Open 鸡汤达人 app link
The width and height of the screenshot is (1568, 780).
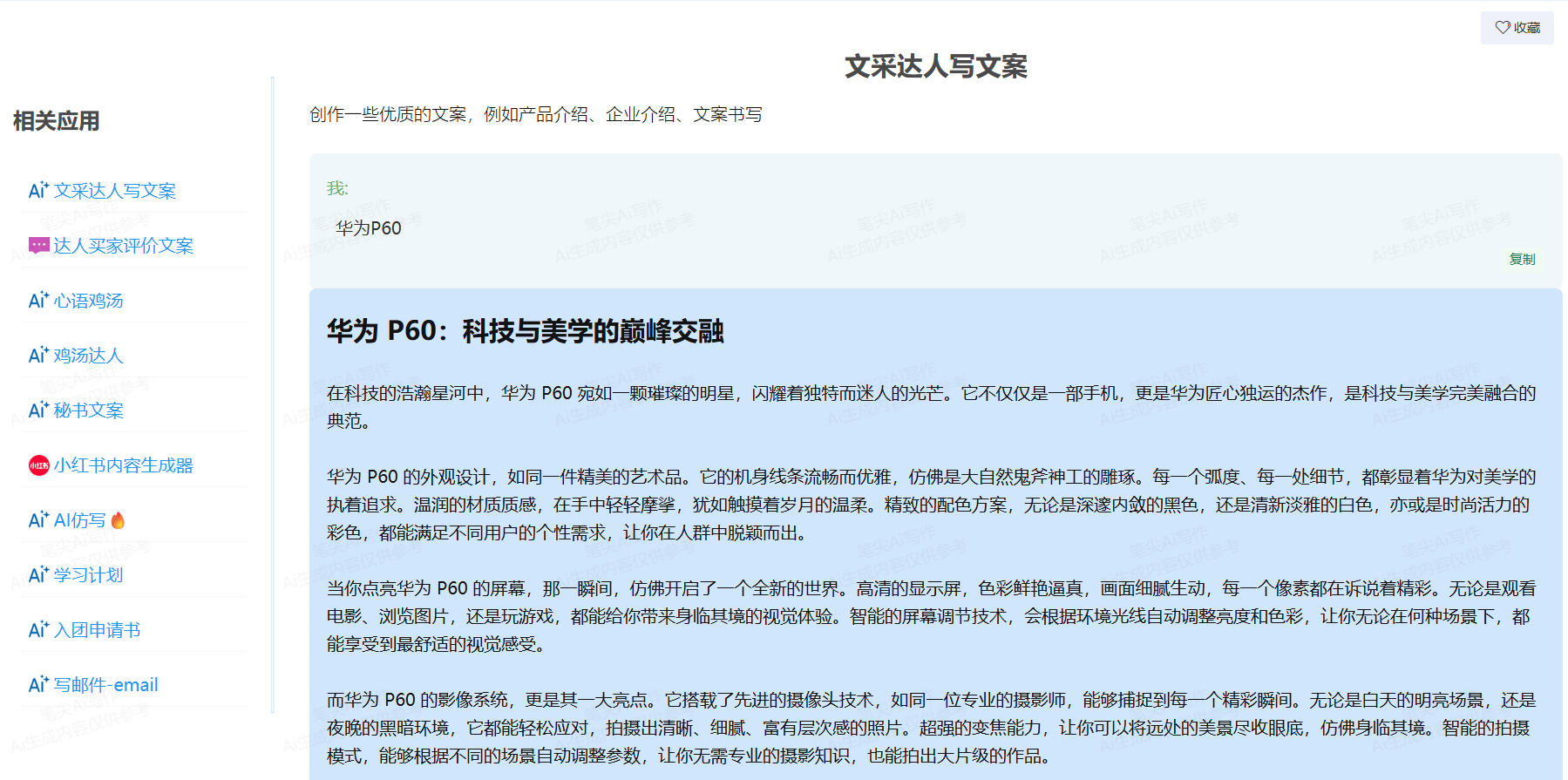pyautogui.click(x=88, y=356)
